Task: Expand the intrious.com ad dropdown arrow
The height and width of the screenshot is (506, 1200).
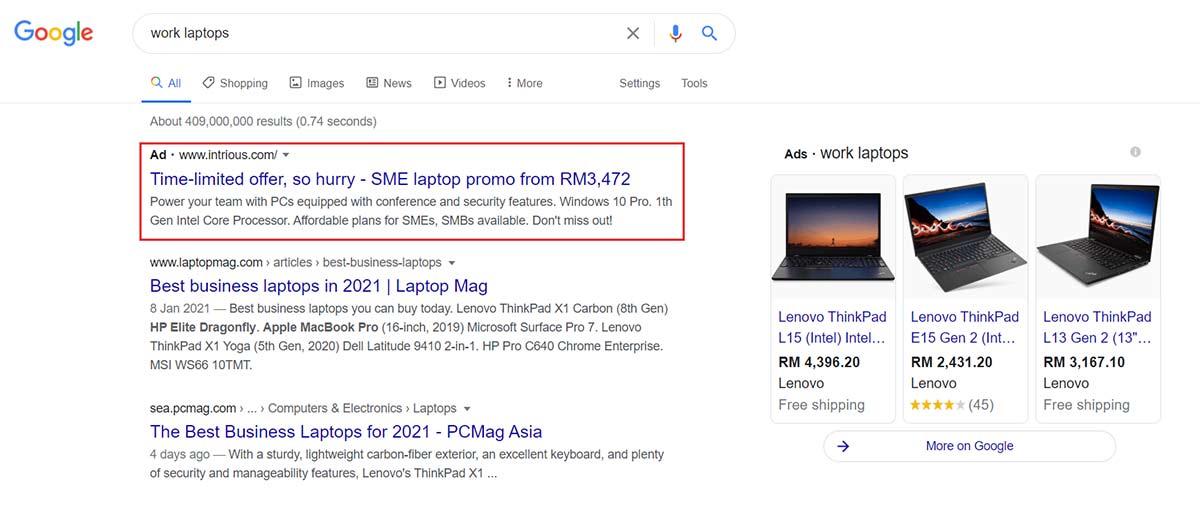Action: [286, 155]
